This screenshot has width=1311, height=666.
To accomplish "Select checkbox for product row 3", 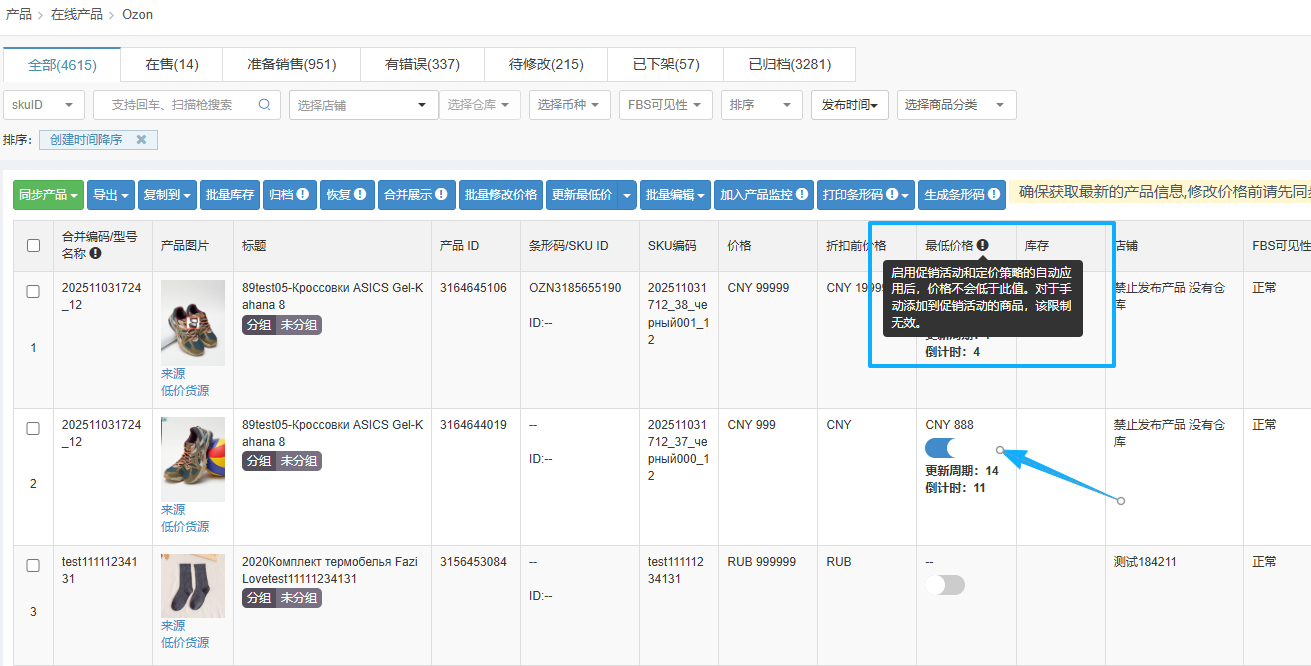I will [33, 565].
